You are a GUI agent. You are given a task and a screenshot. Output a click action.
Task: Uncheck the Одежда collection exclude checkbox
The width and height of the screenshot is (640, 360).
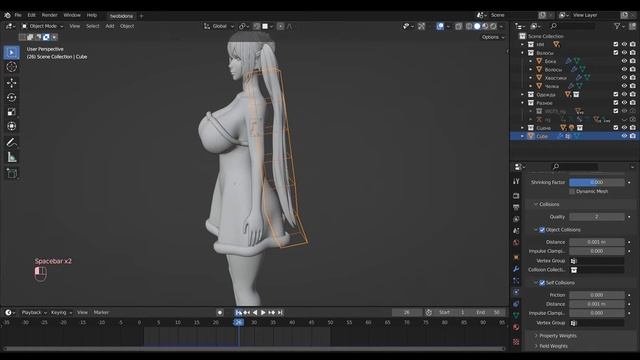tap(616, 95)
